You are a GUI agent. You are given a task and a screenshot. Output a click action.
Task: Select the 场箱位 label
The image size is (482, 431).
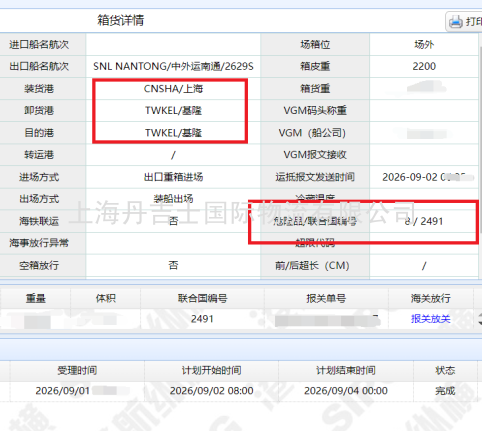pyautogui.click(x=315, y=45)
